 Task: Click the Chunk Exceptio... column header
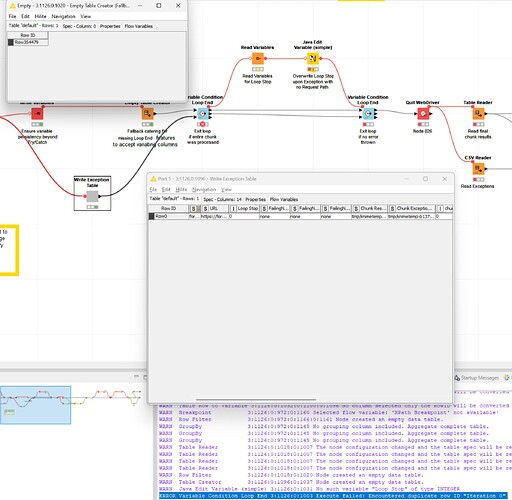coord(412,208)
